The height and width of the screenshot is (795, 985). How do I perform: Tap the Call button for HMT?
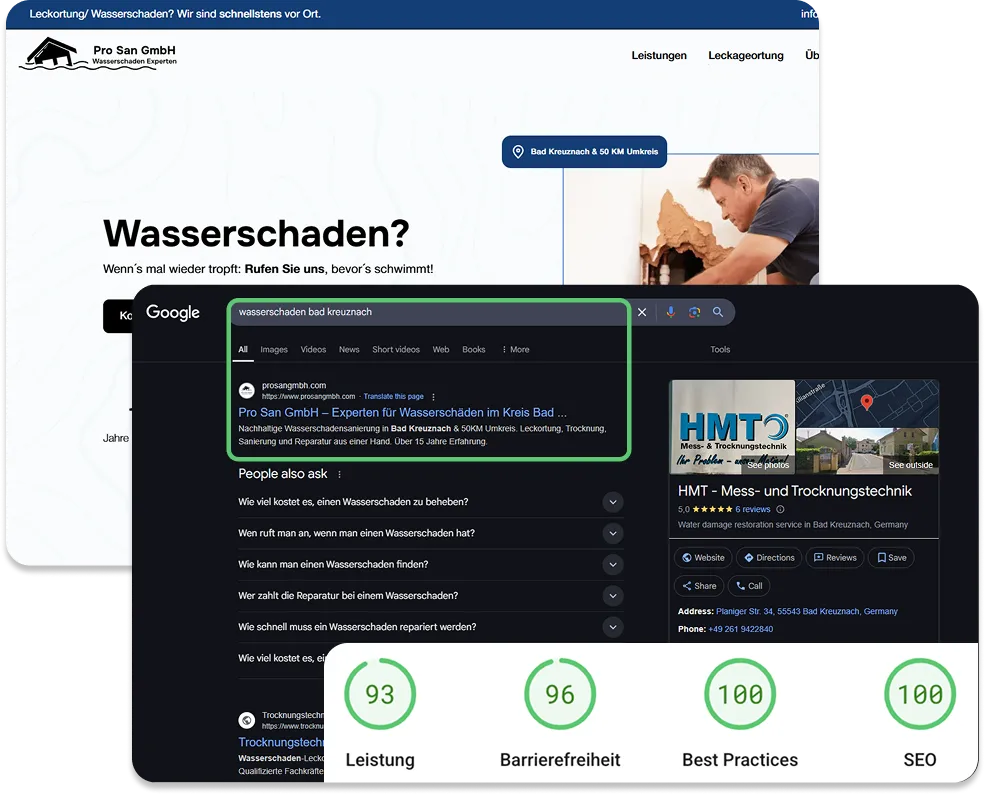tap(749, 585)
